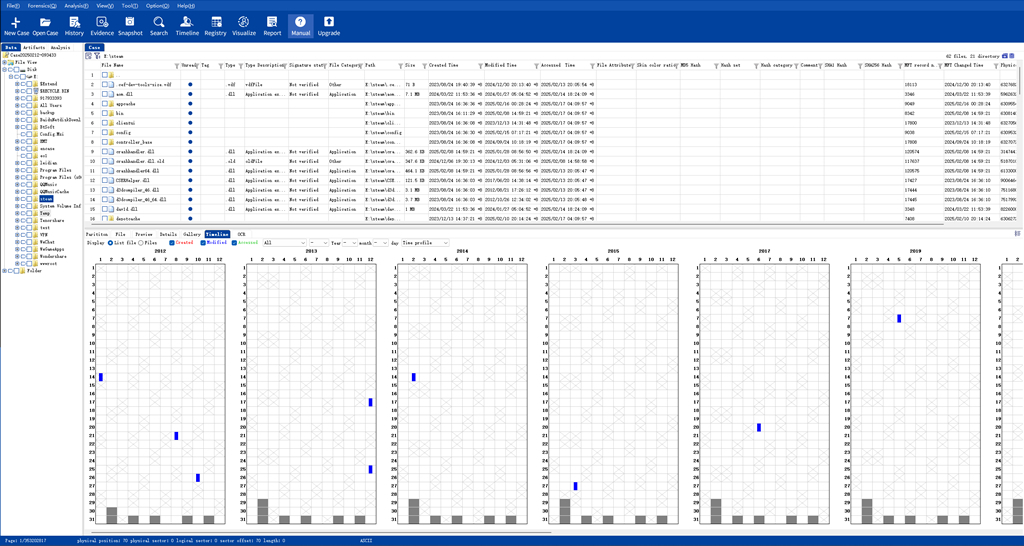Click the Path column filter icon
1024x546 pixels.
click(400, 66)
